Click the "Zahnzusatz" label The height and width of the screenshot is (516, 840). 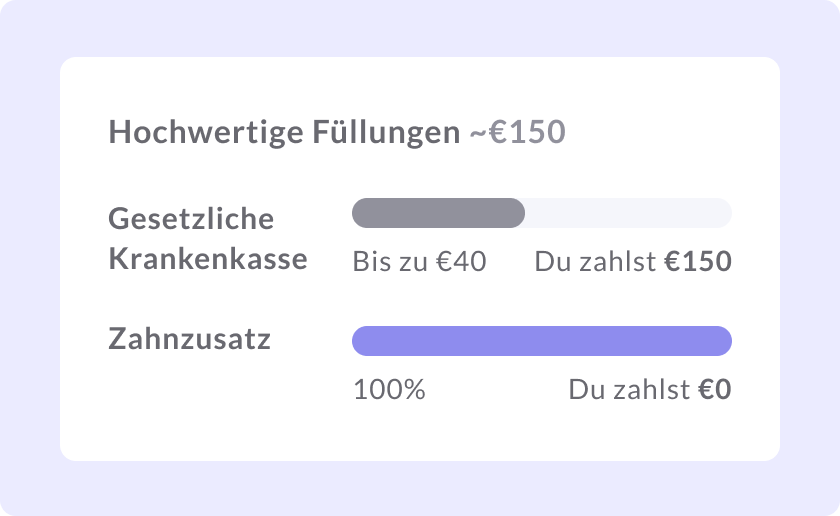coord(189,340)
